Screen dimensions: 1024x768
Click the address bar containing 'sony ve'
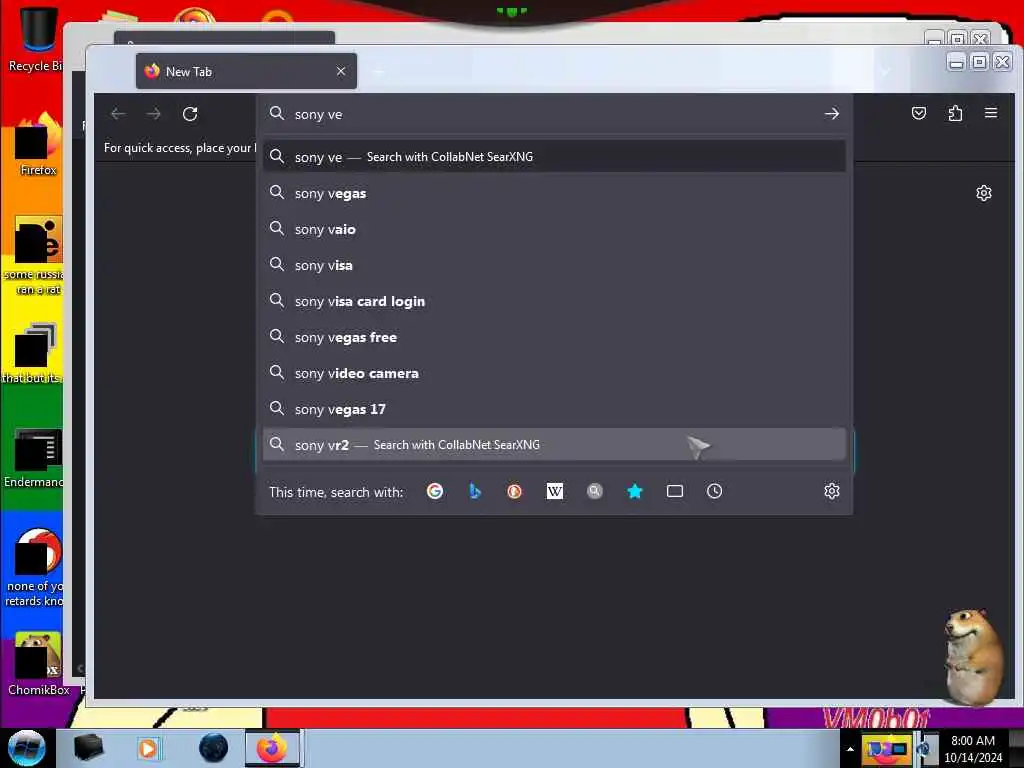tap(554, 114)
